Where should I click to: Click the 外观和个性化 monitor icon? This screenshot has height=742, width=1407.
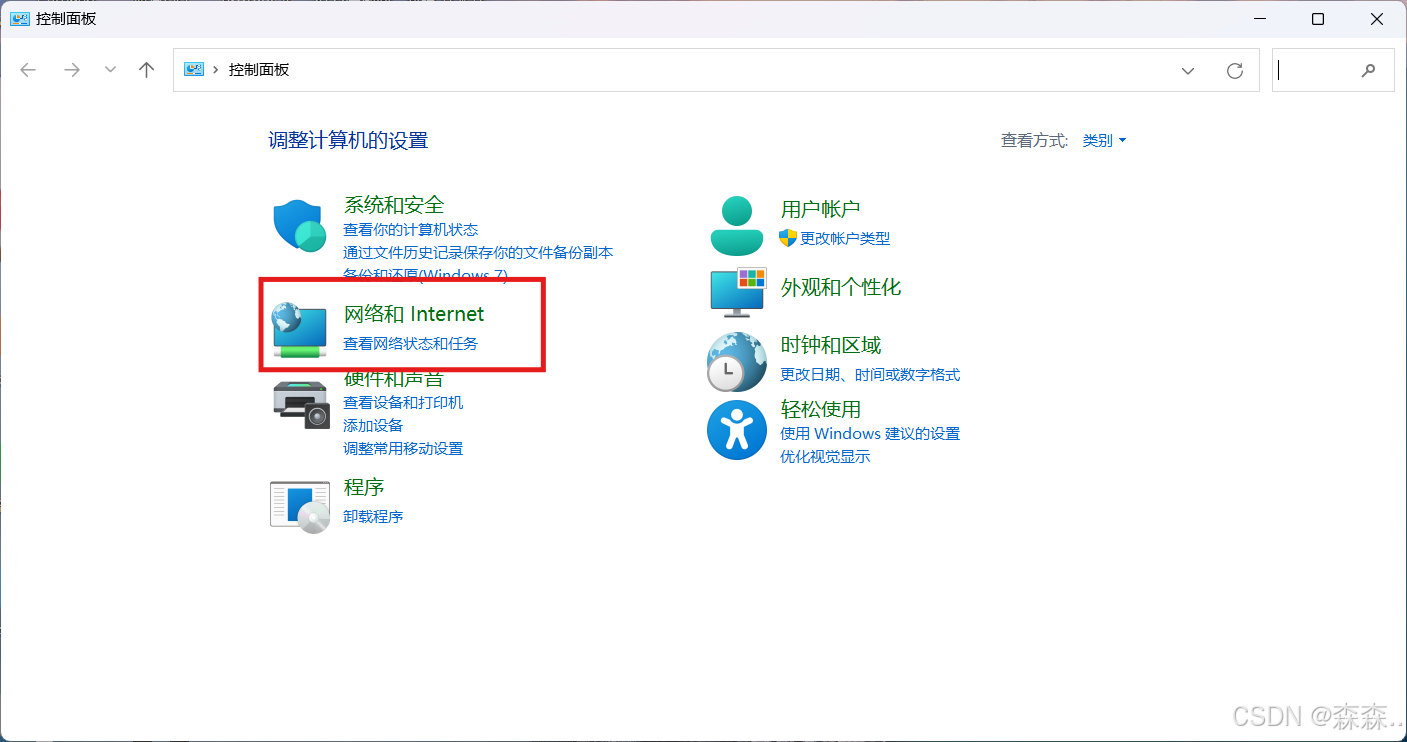(x=737, y=293)
